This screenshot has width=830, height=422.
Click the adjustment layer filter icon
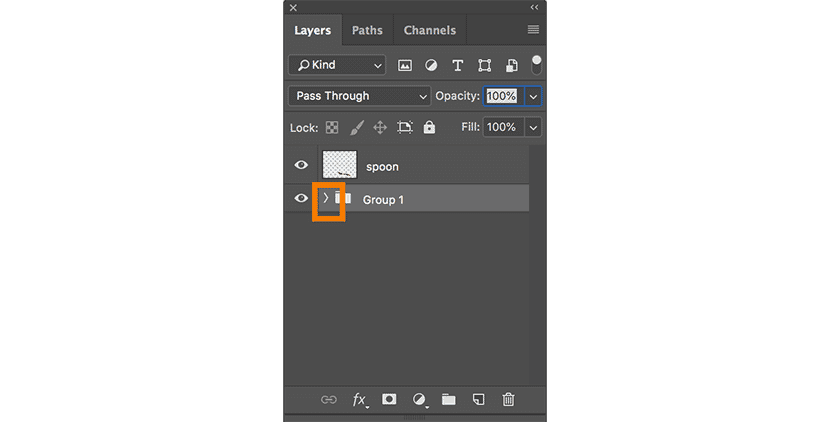click(431, 65)
